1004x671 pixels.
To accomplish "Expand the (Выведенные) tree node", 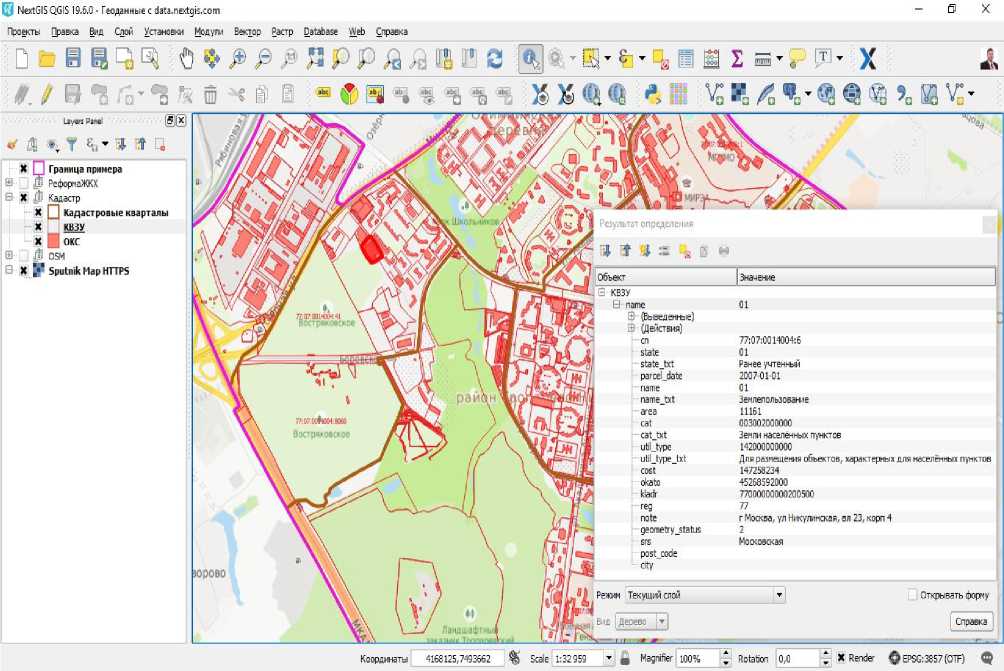I will pos(632,316).
